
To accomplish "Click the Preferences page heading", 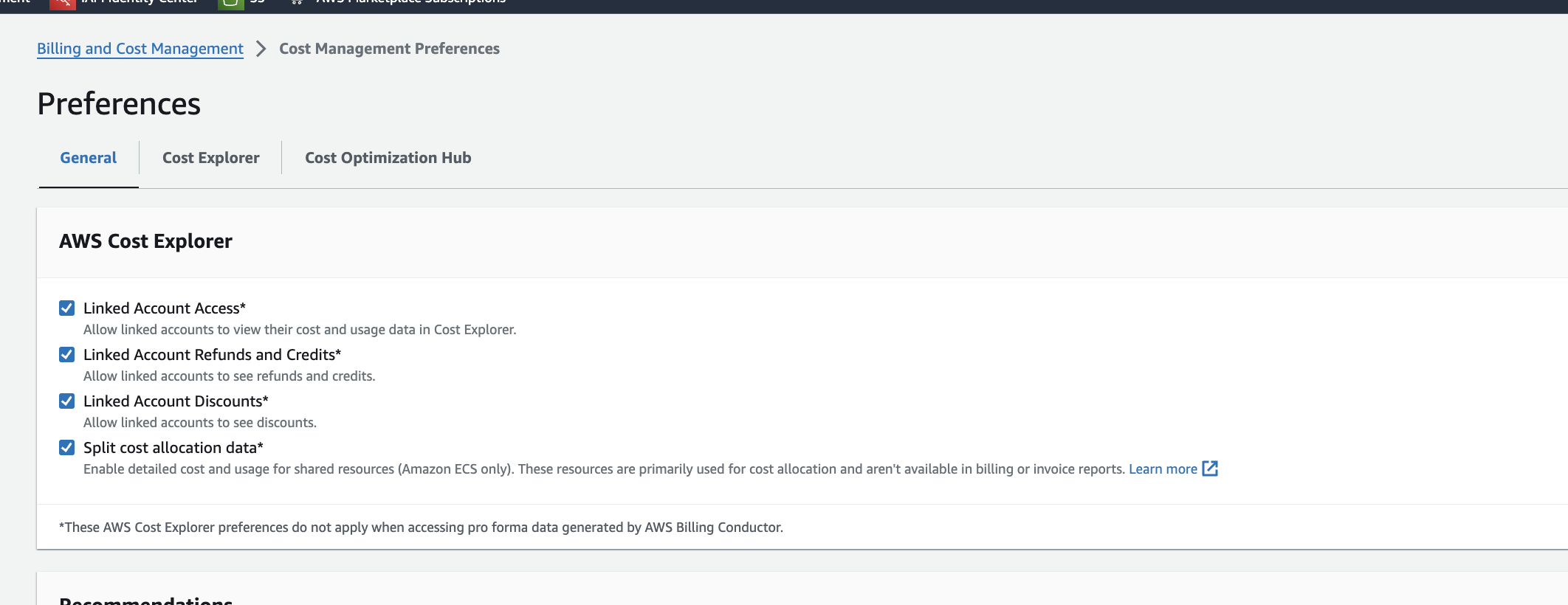I will (119, 104).
